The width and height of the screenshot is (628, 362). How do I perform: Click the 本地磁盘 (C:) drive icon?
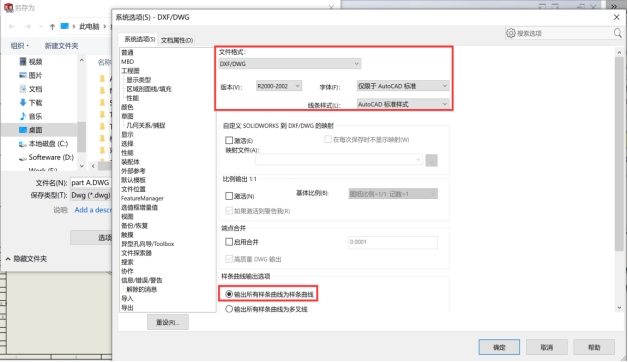(x=23, y=144)
